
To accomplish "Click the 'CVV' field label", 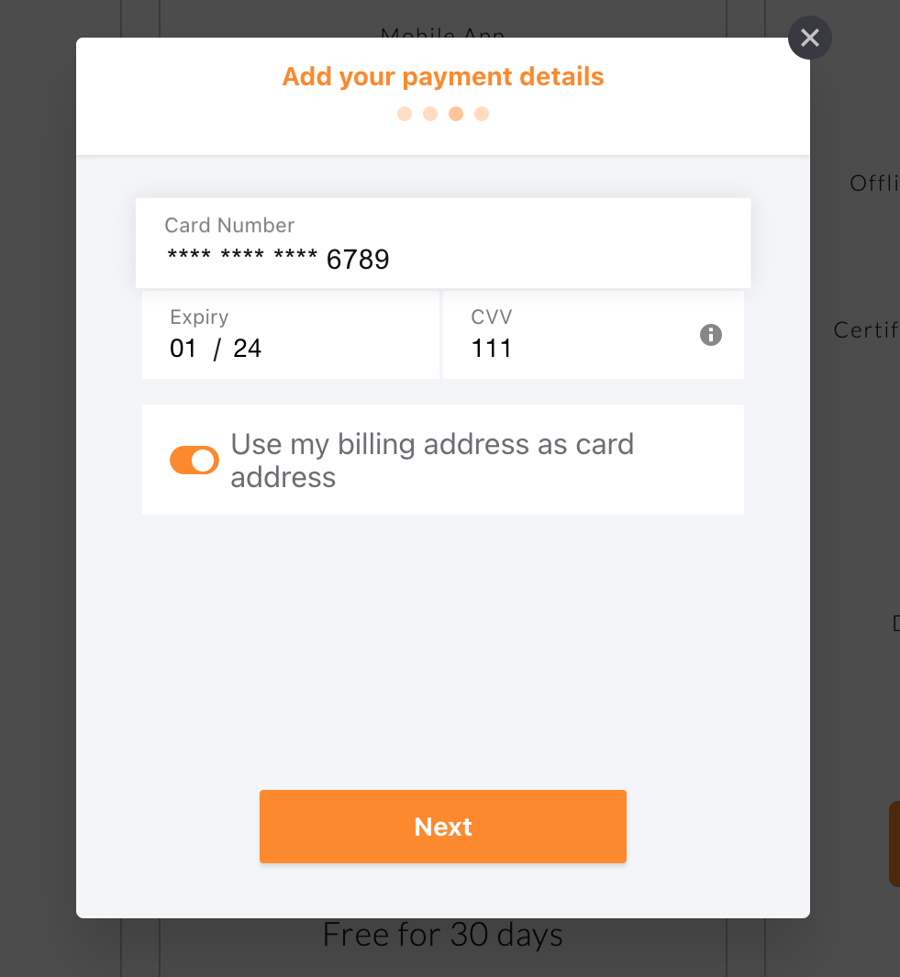I will tap(491, 317).
